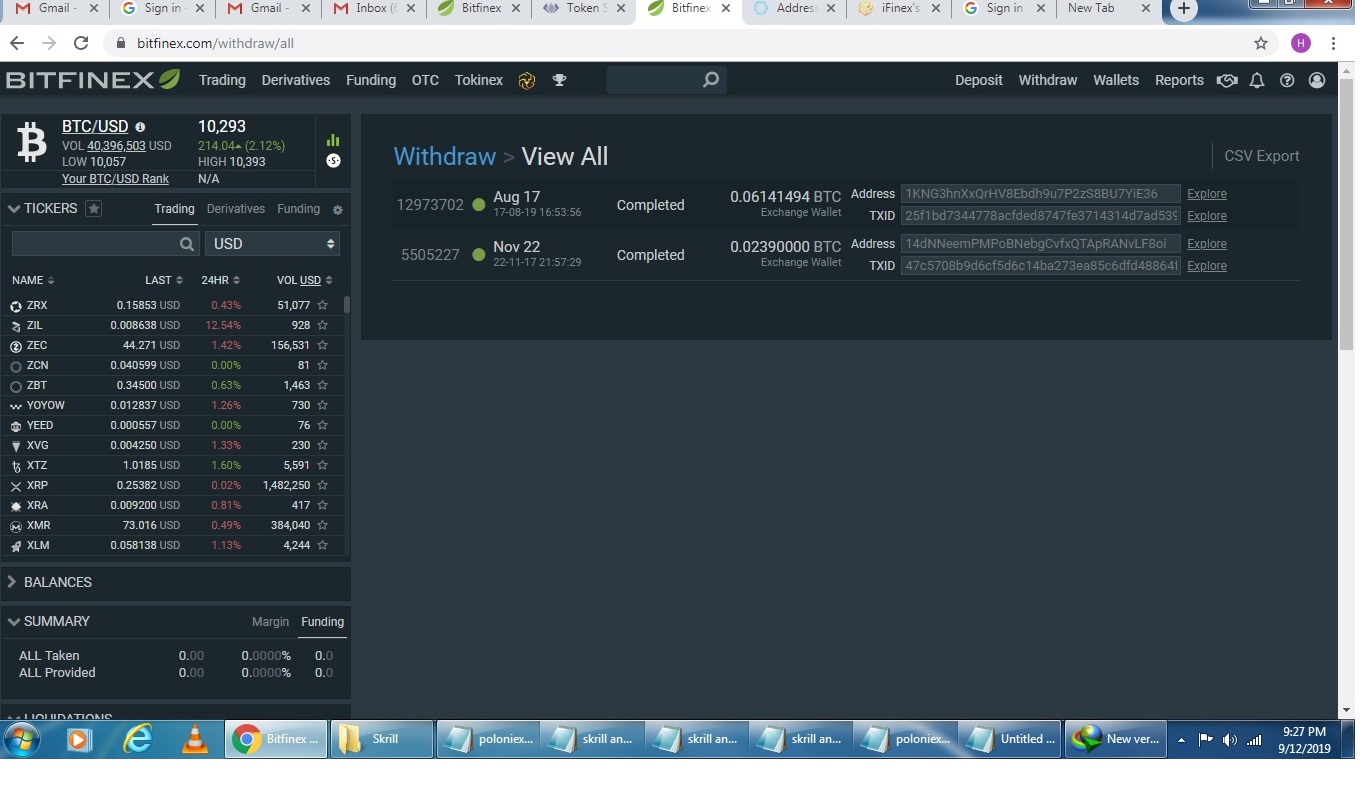Open the account profile icon in Bitfinex header
This screenshot has height=786, width=1370.
[1317, 80]
